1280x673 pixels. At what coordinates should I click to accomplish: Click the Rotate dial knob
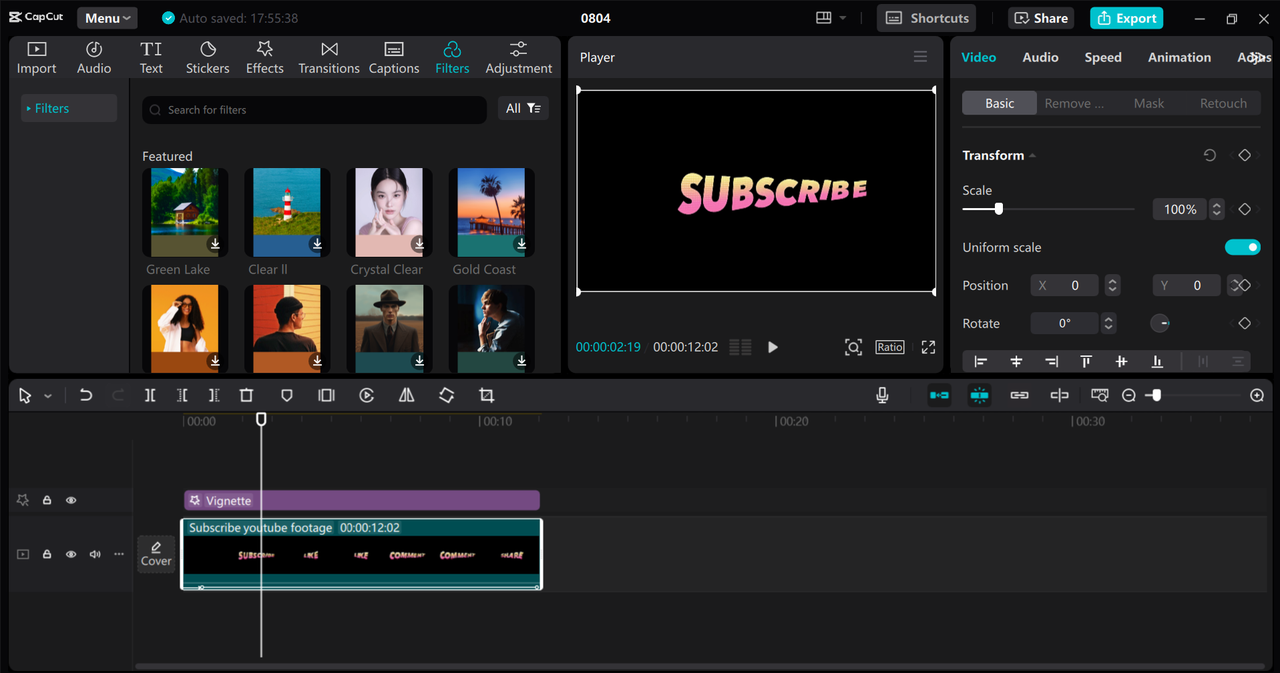[1160, 323]
